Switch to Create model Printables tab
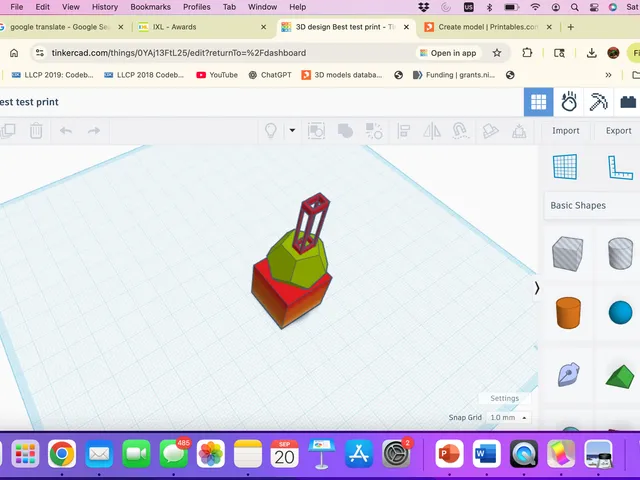640x480 pixels. coord(488,27)
